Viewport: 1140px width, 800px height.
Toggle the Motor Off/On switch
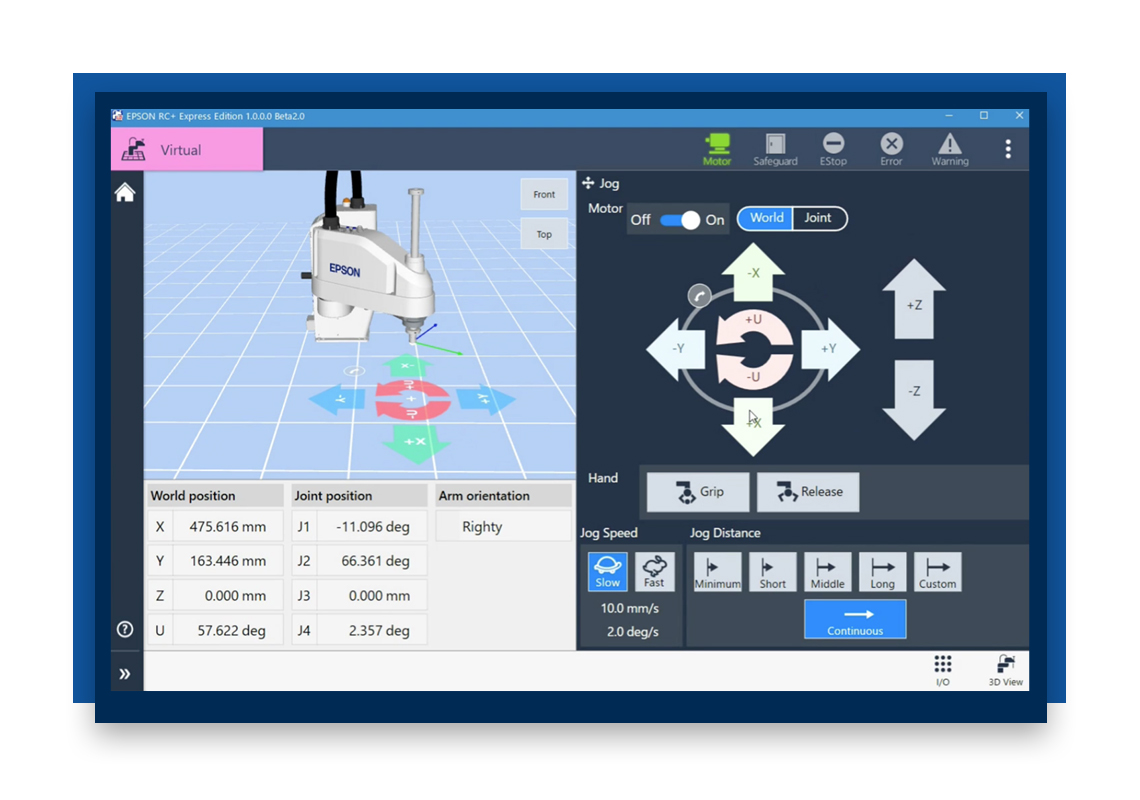click(679, 220)
